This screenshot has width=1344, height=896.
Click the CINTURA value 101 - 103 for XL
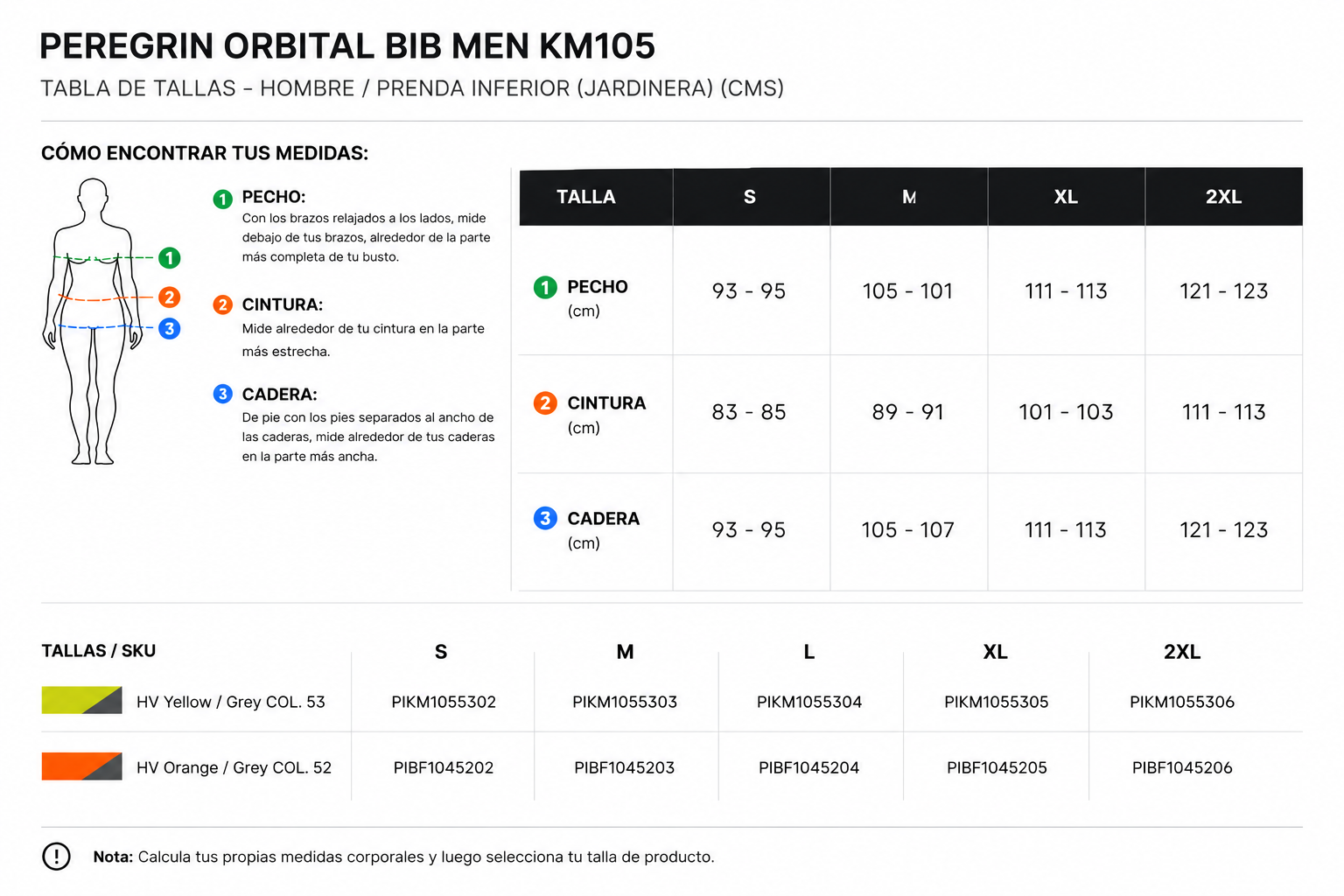pos(1066,411)
